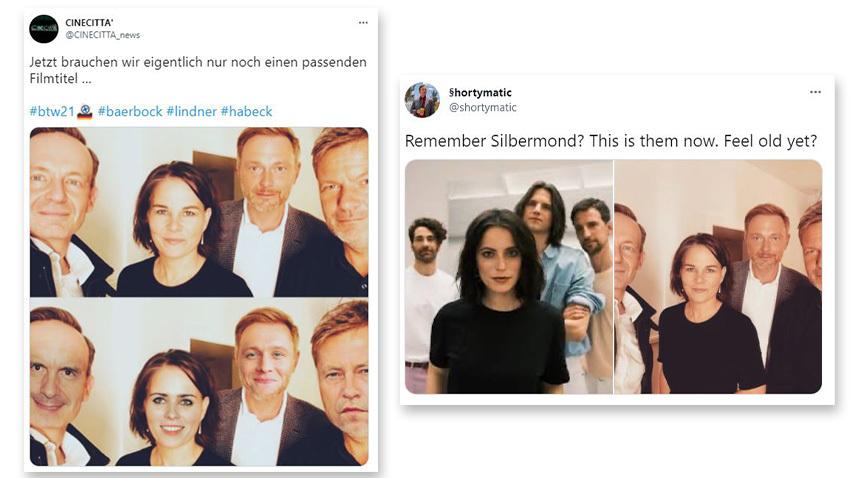The width and height of the screenshot is (850, 478).
Task: Follow the #btw21 hashtag link
Action: (x=50, y=112)
